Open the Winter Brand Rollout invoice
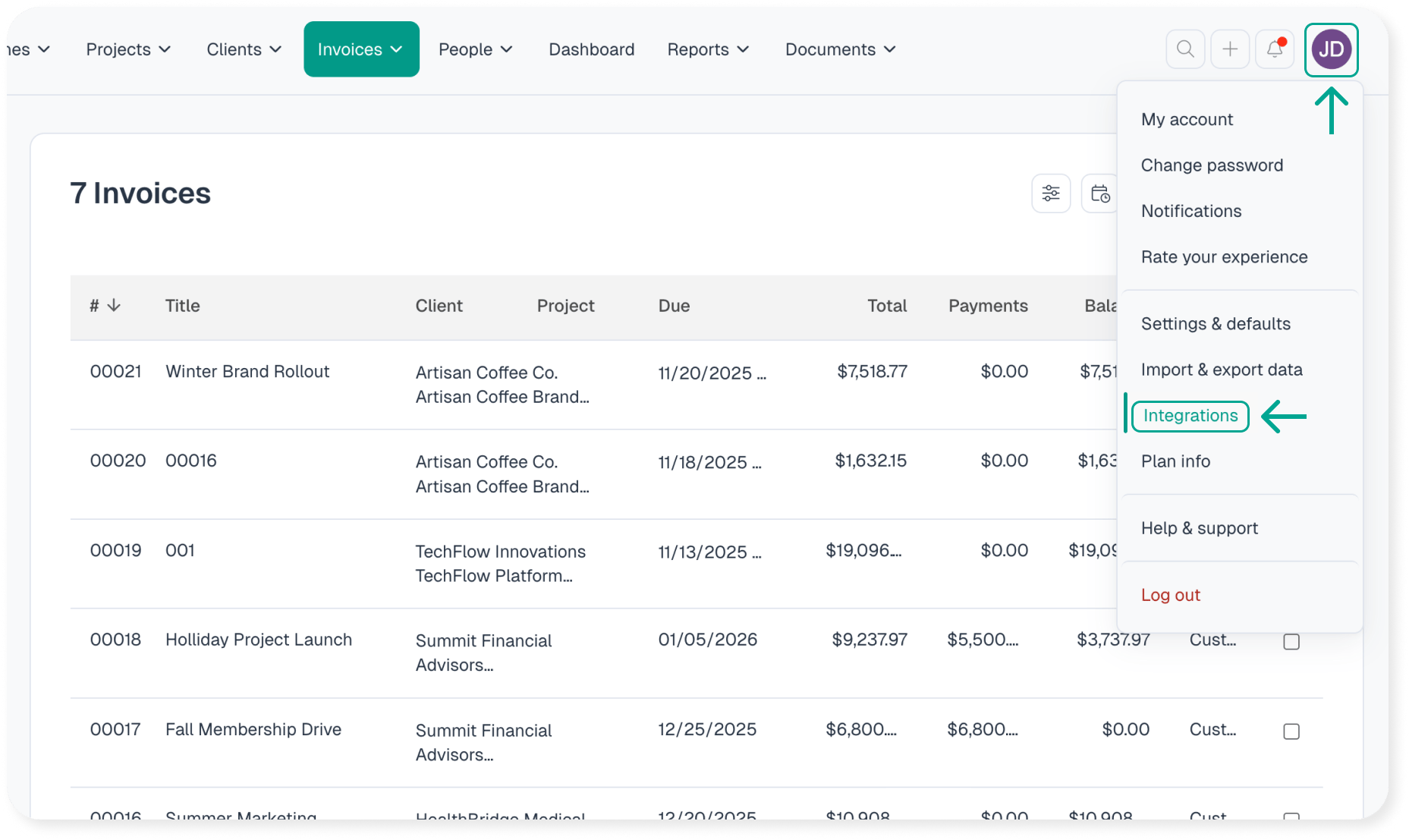1409x840 pixels. coord(247,372)
